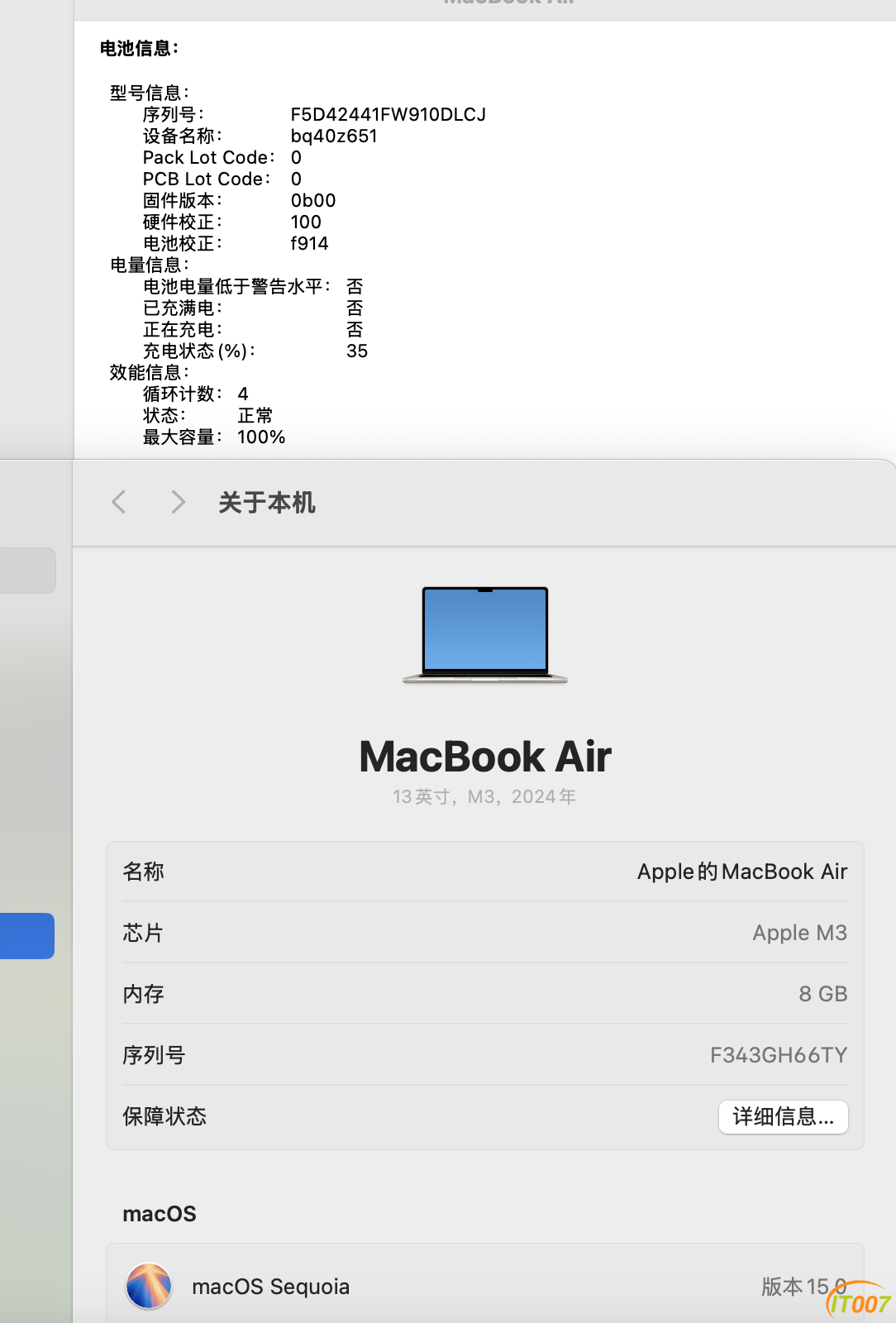Viewport: 896px width, 1323px height.
Task: Click the macOS Sequoia label
Action: [270, 1287]
